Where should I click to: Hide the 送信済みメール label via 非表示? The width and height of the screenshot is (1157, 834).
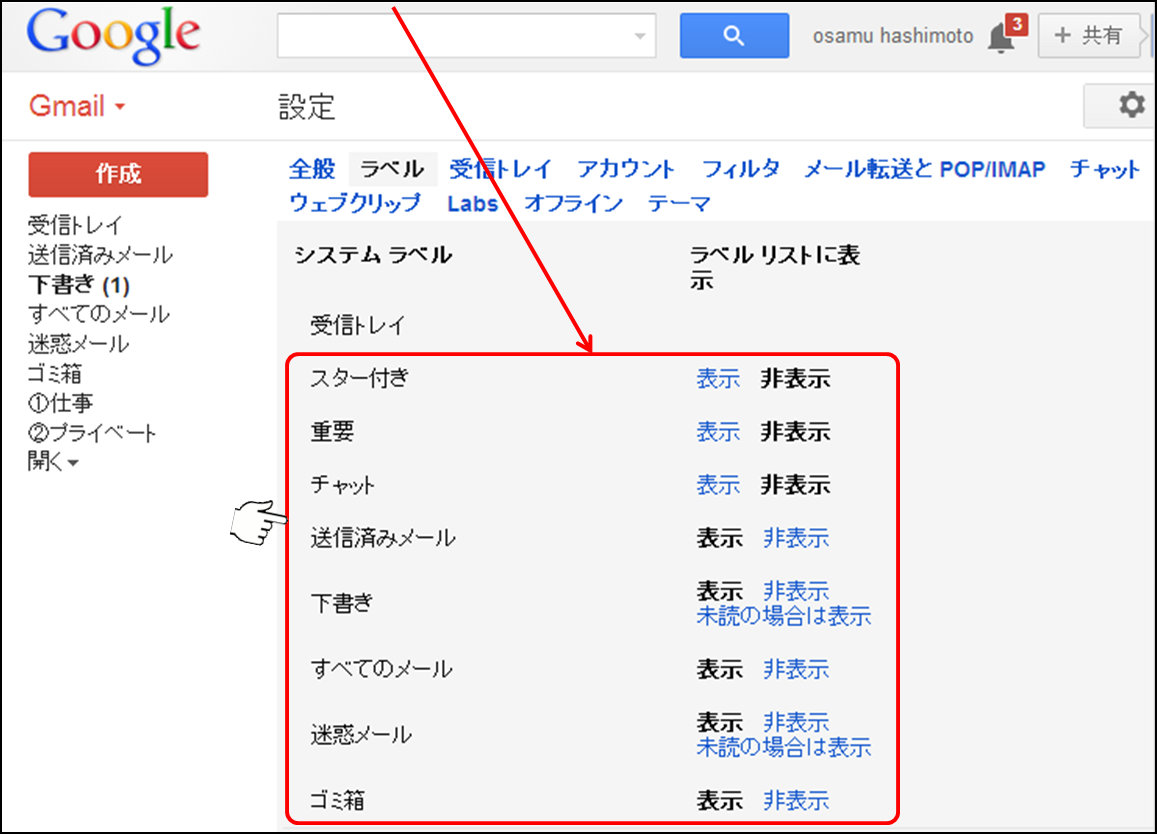796,538
